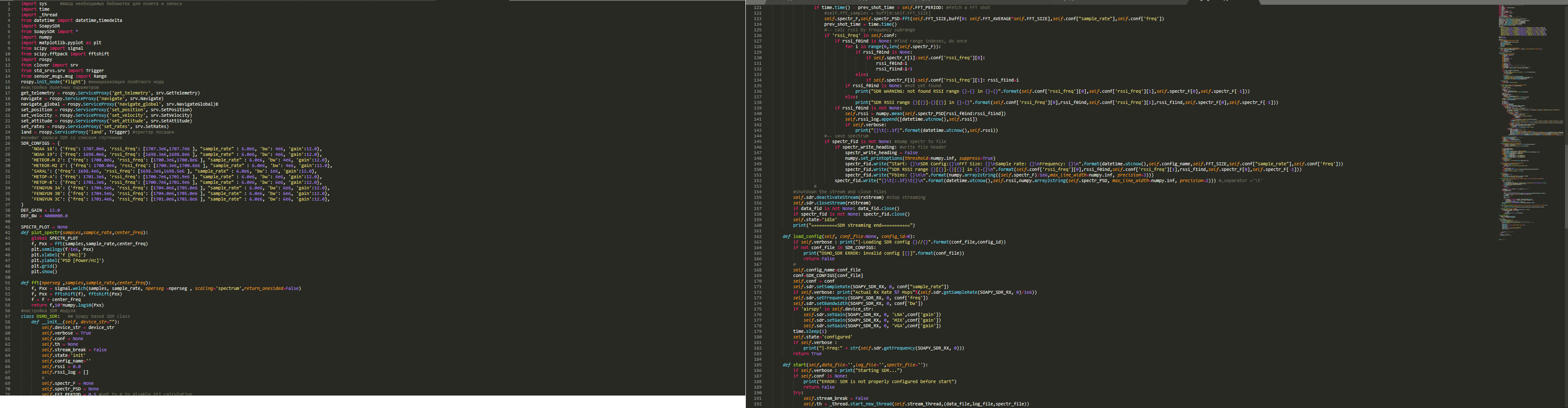Viewport: 1568px width, 408px height.
Task: Click line number 1 in the left gutter
Action: coord(9,4)
